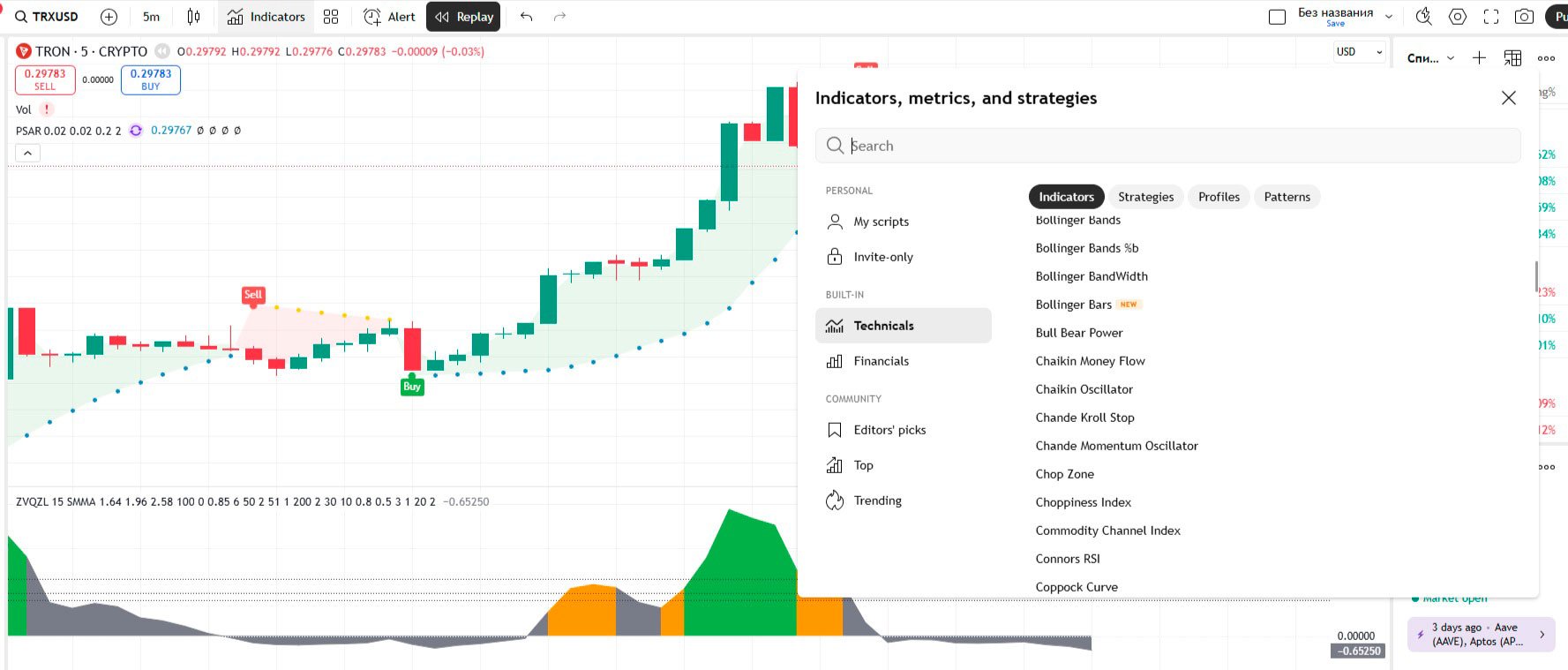The height and width of the screenshot is (670, 1568).
Task: Select the Financials category
Action: (x=881, y=361)
